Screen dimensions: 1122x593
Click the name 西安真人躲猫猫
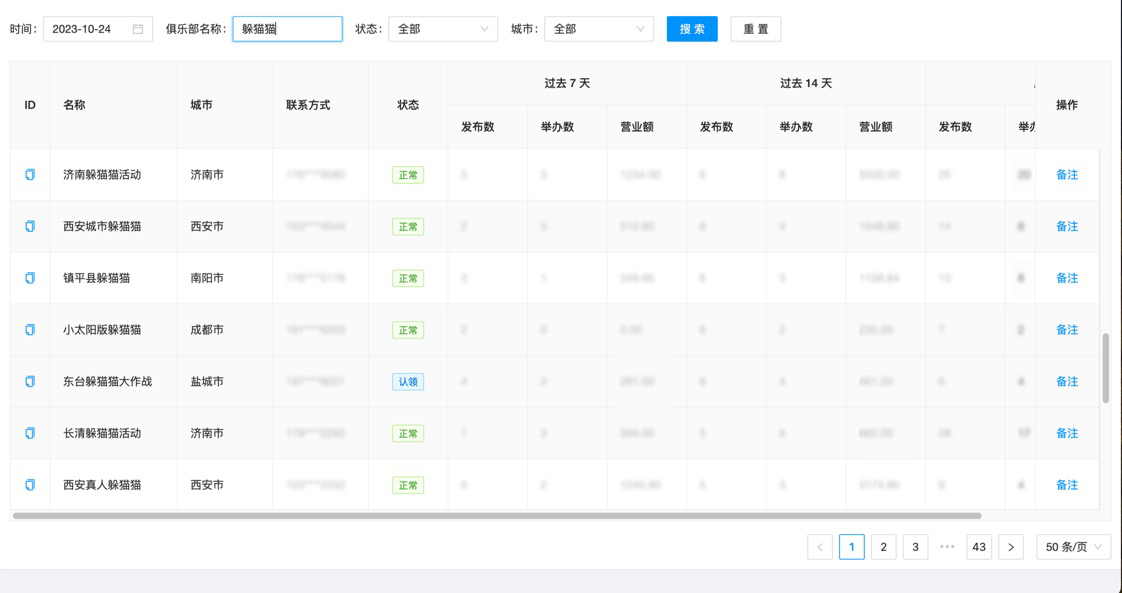pos(102,484)
